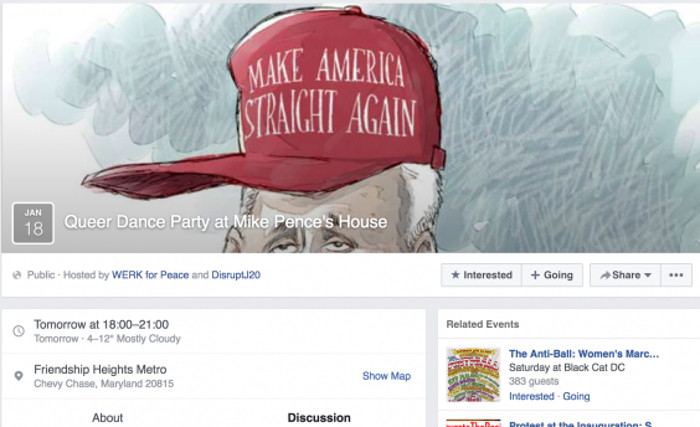
Task: Click the Make America Straight Again cover image
Action: (x=350, y=127)
